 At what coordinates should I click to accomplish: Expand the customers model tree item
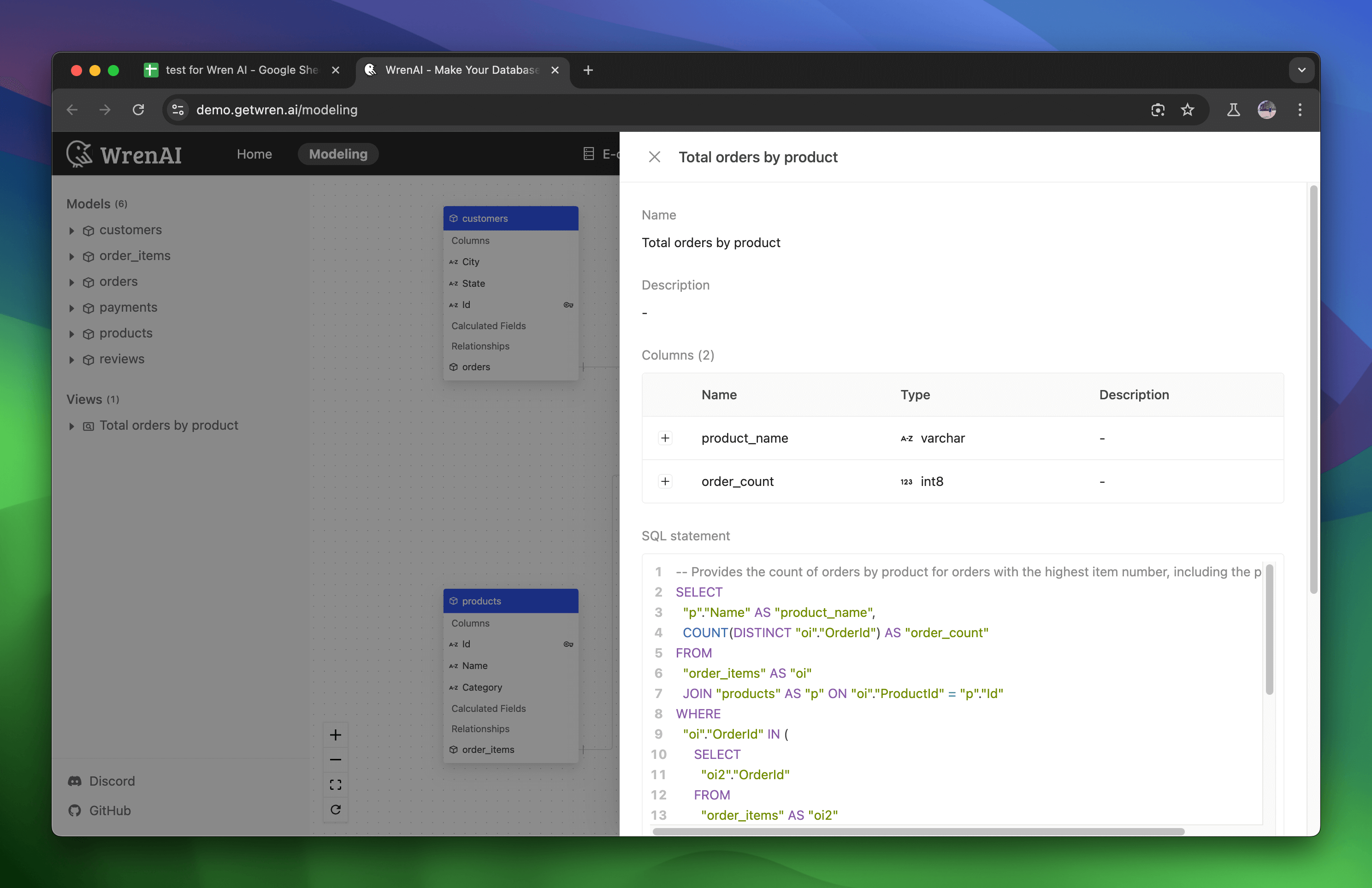[71, 230]
